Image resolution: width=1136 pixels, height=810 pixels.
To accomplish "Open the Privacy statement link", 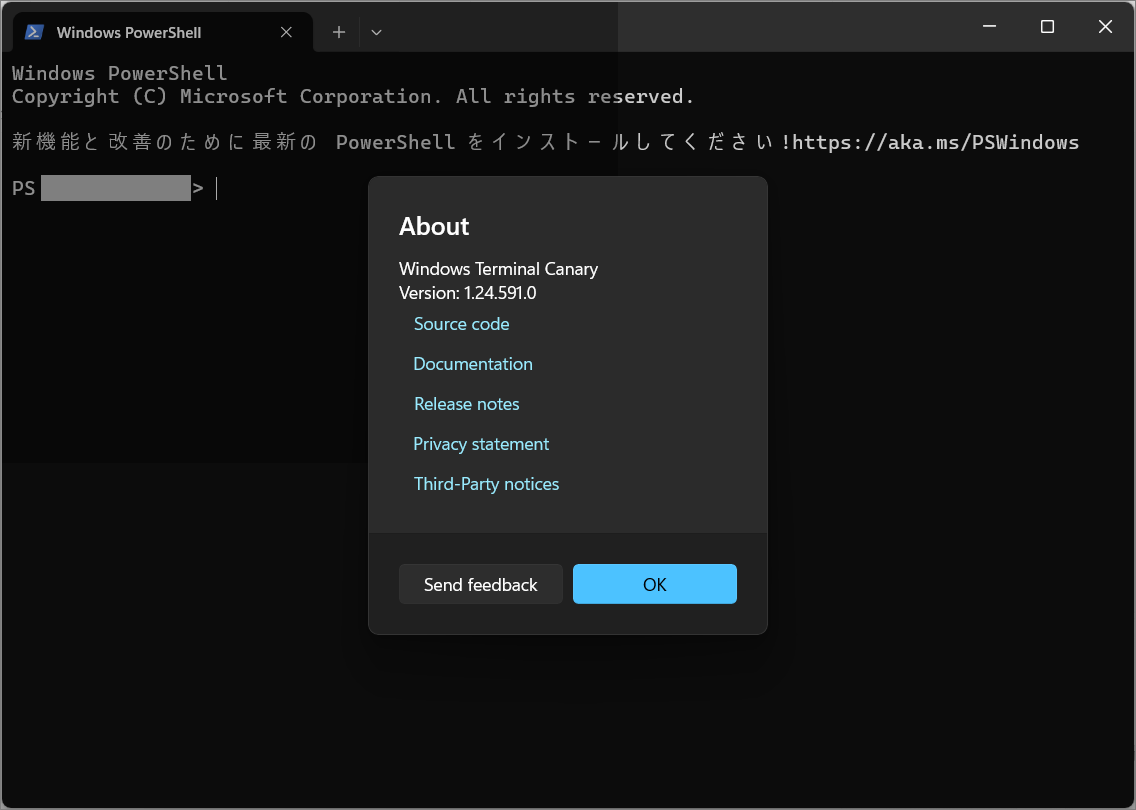I will [x=481, y=443].
